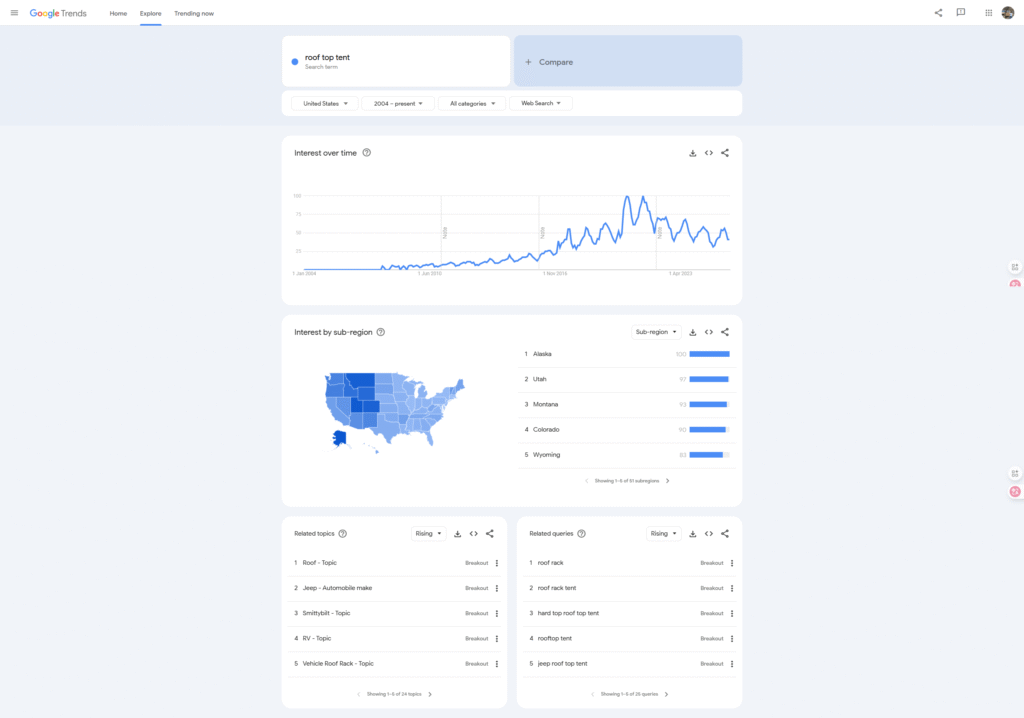
Task: Share the Interest over time chart
Action: (725, 153)
